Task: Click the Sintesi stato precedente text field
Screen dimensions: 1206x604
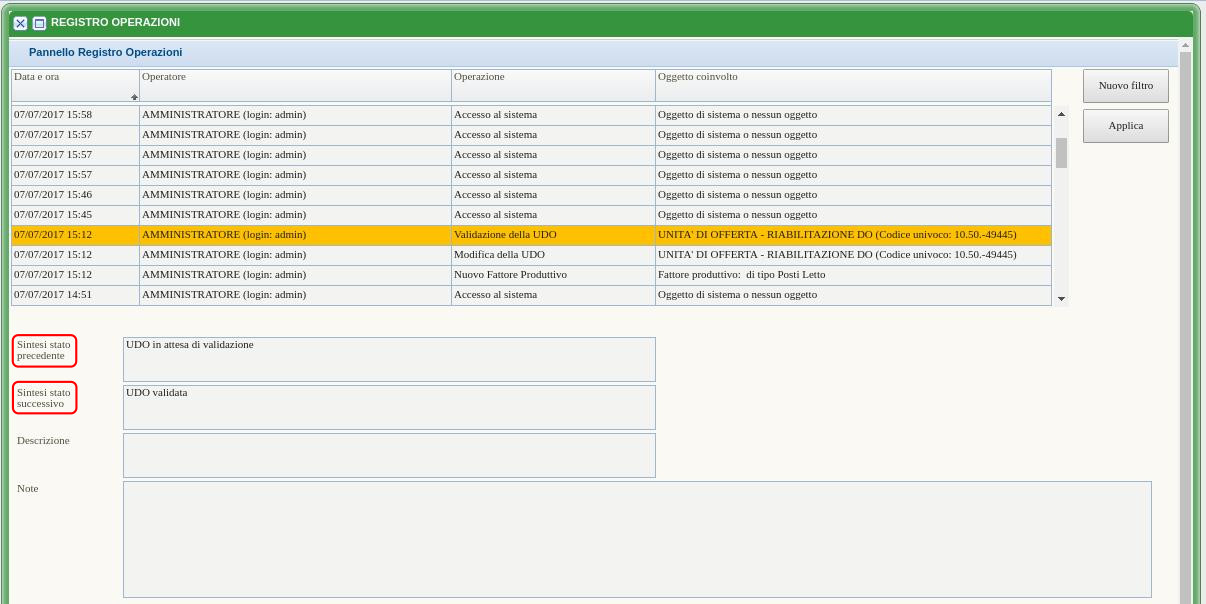Action: coord(389,359)
